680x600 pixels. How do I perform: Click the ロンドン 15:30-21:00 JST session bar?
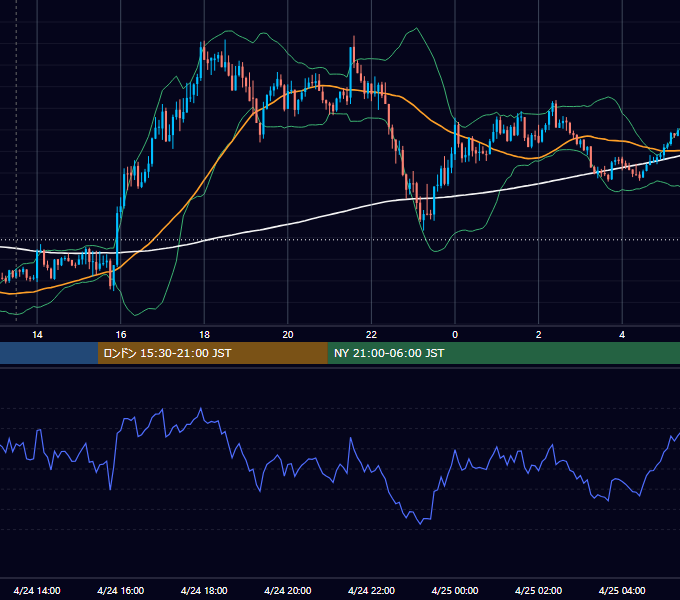pyautogui.click(x=212, y=353)
